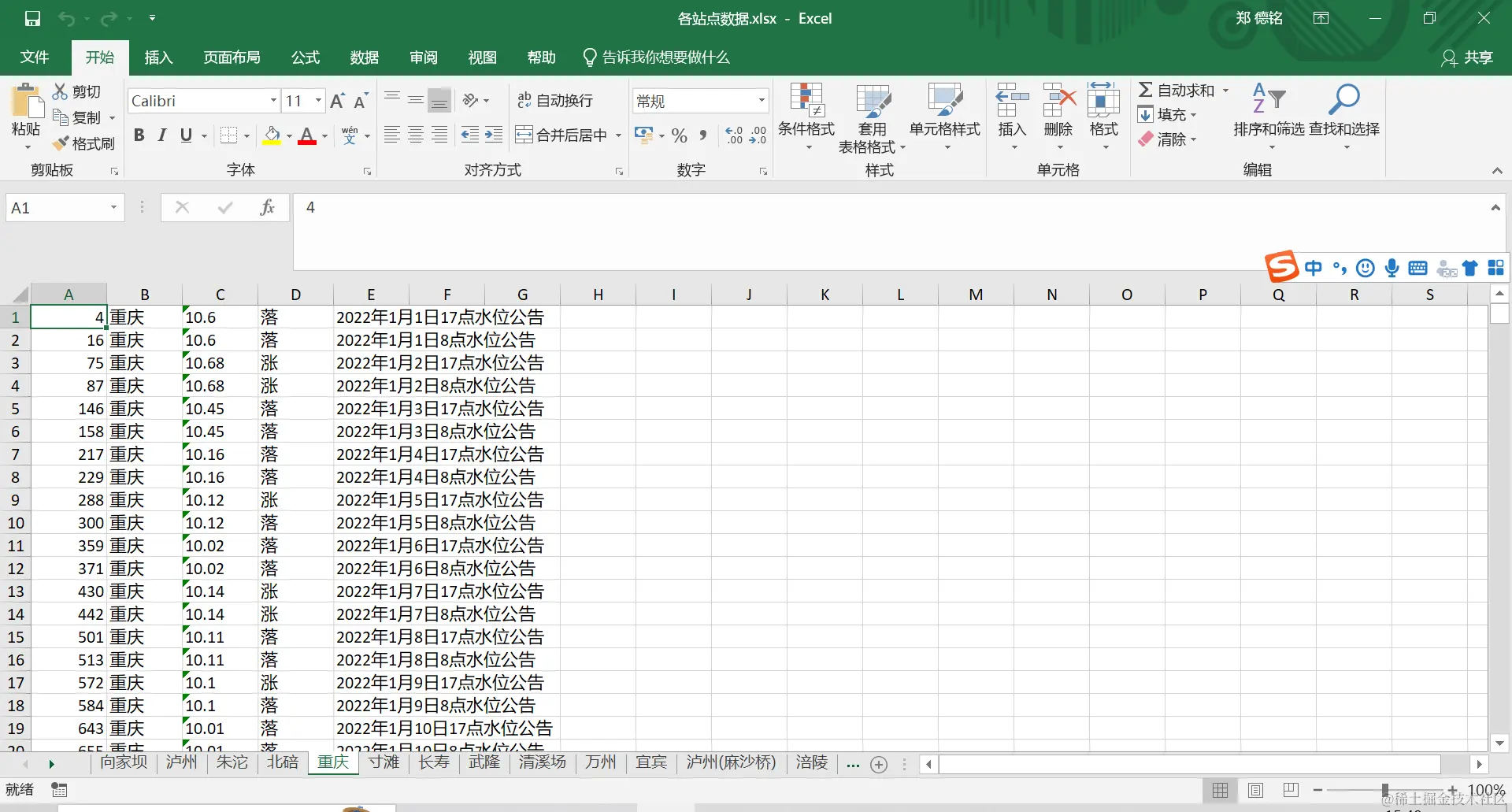The image size is (1512, 812).
Task: Toggle Italic formatting
Action: coord(162,135)
